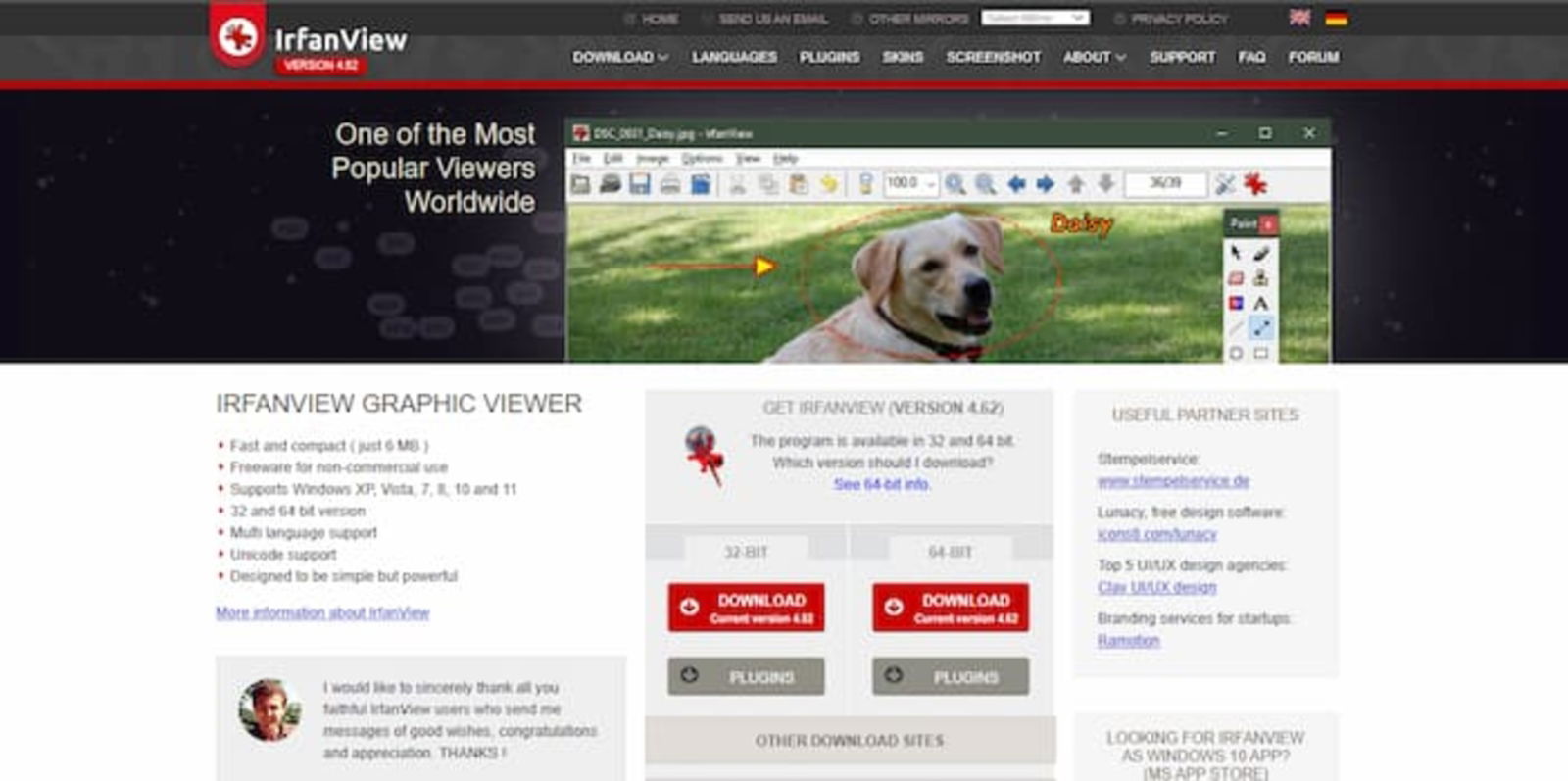Click the Copy icon in banner toolbar
The image size is (1568, 781).
coord(768,183)
